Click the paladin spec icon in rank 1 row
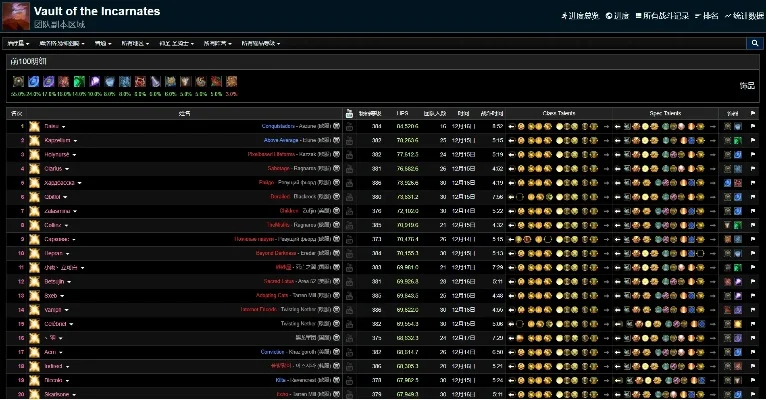Viewport: 766px width, 400px height. click(34, 126)
